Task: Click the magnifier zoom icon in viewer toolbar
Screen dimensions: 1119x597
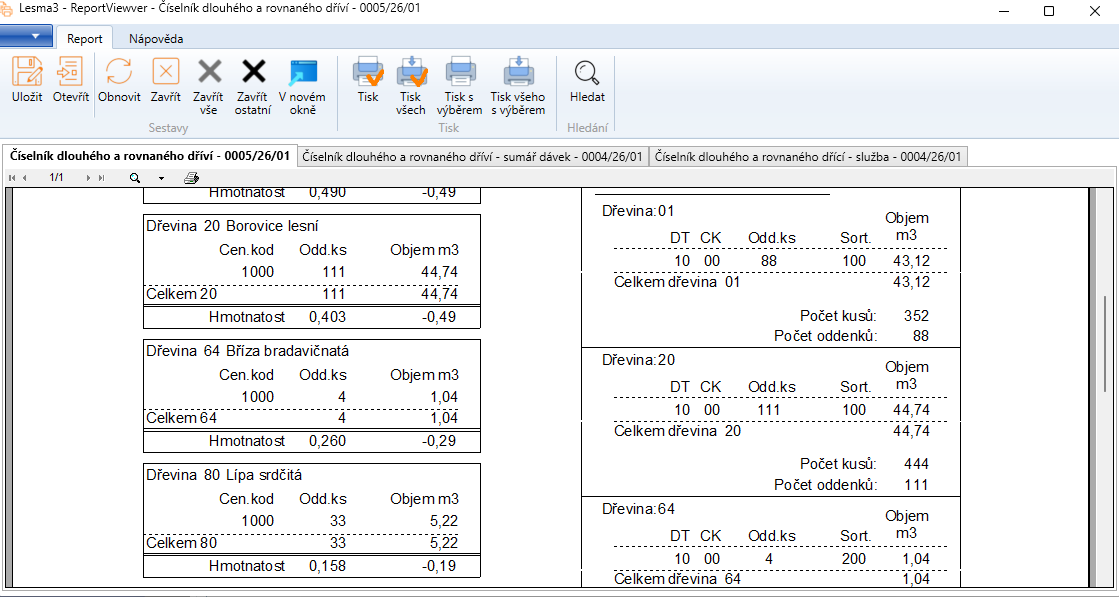Action: (x=135, y=178)
